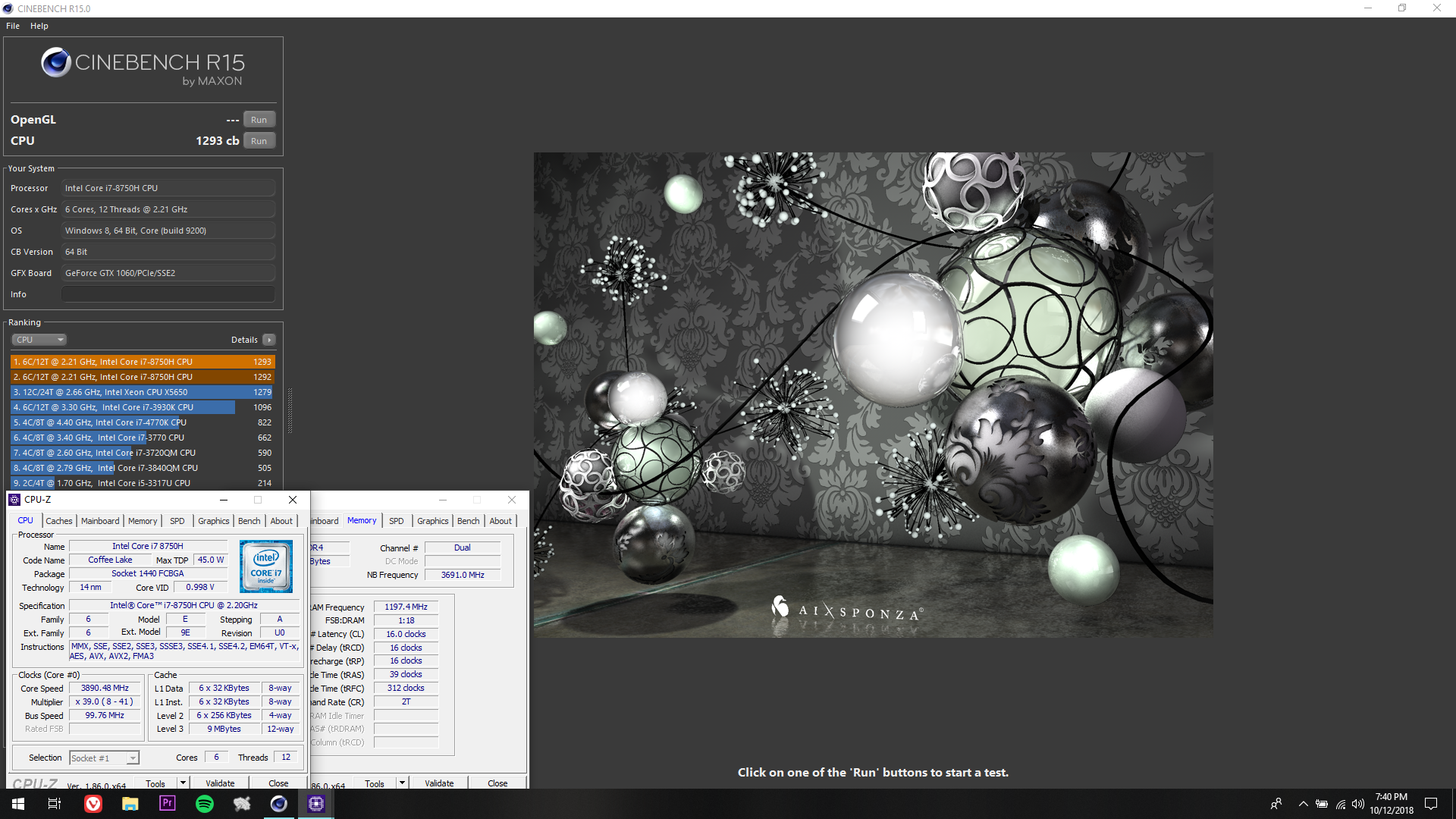This screenshot has height=819, width=1456.
Task: Click Processor field Intel Core i7-8750H
Action: tap(168, 188)
